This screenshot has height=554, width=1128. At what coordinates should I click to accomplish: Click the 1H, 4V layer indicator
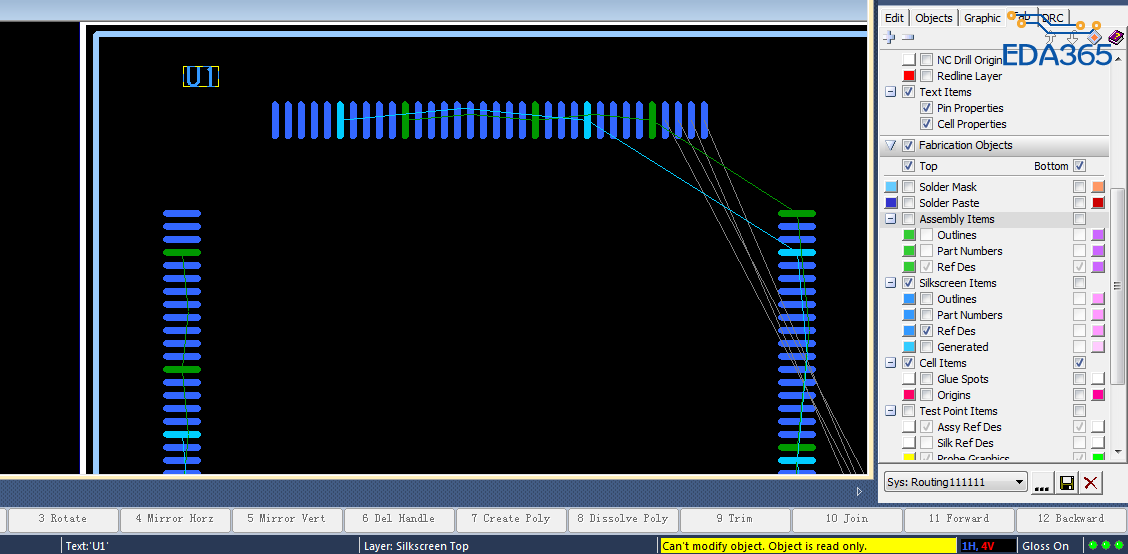tap(988, 546)
